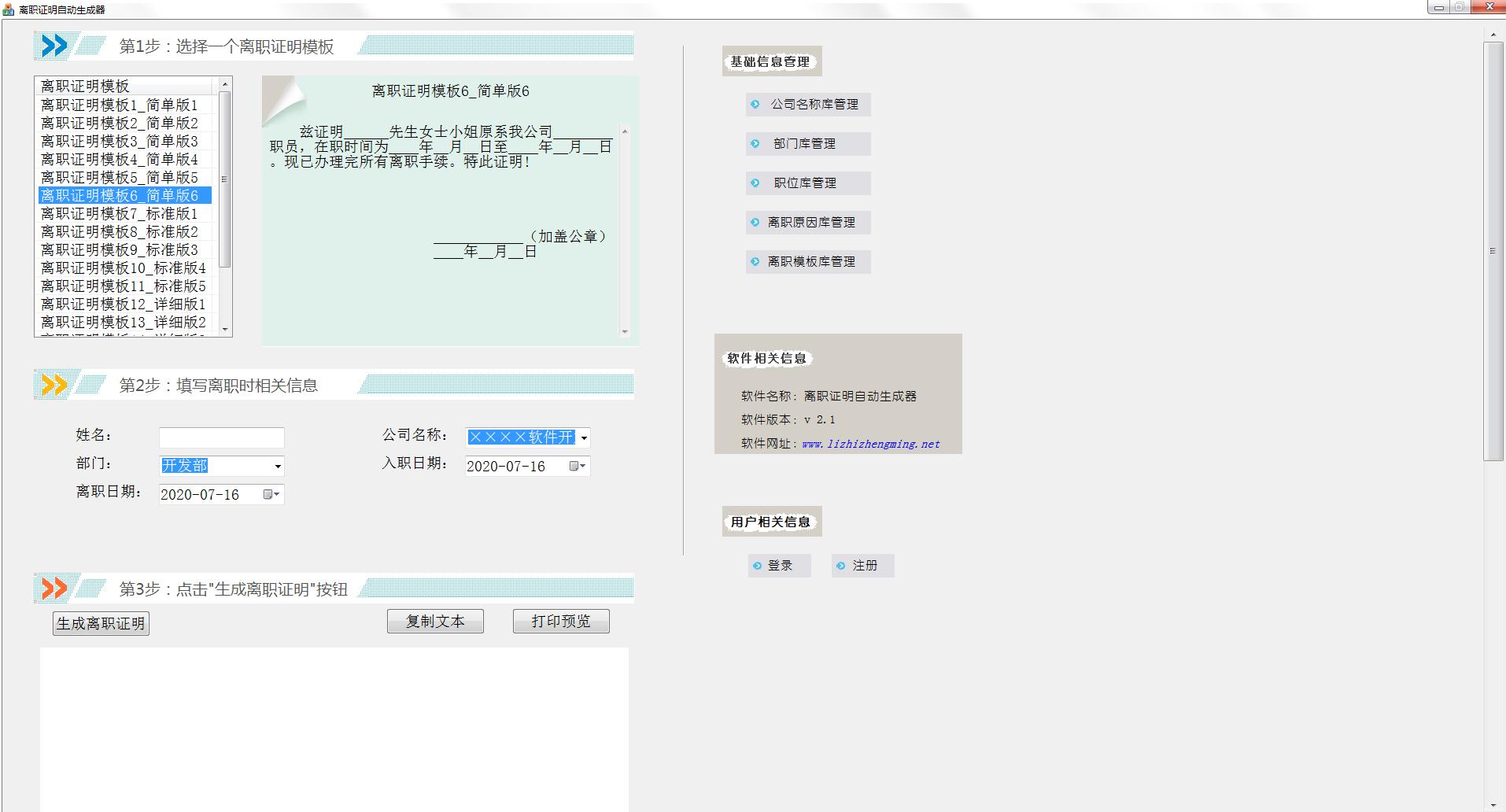The image size is (1506, 812).
Task: Click the 生成离职证明 button
Action: click(x=100, y=622)
